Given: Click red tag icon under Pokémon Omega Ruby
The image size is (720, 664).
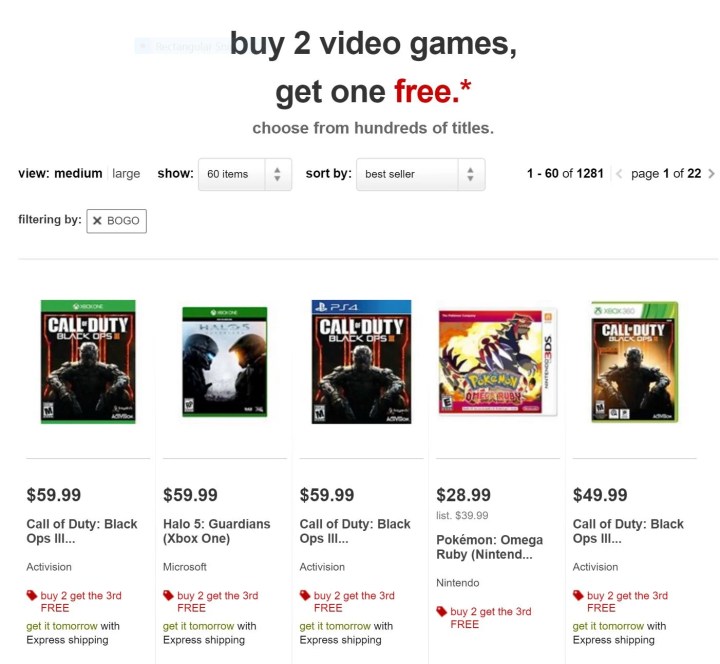Looking at the screenshot, I should click(x=441, y=611).
